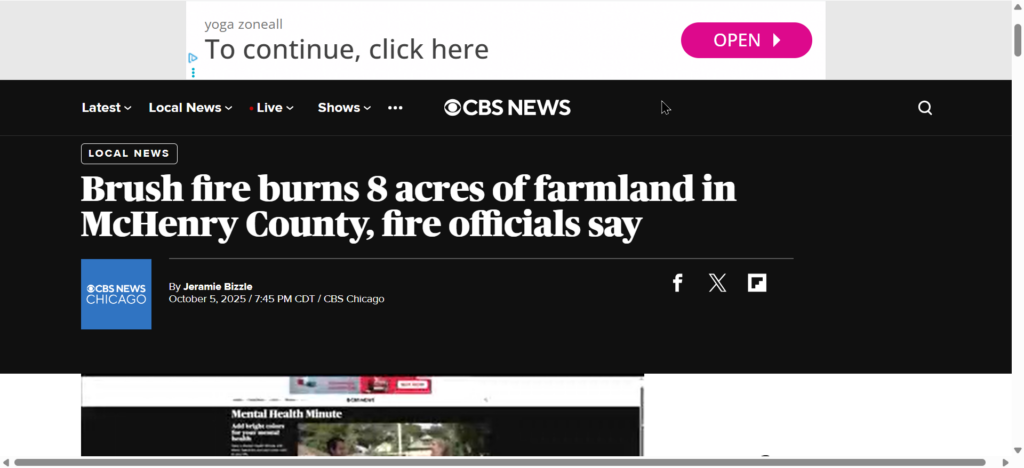Expand the Live dropdown
This screenshot has height=468, width=1024.
272,108
